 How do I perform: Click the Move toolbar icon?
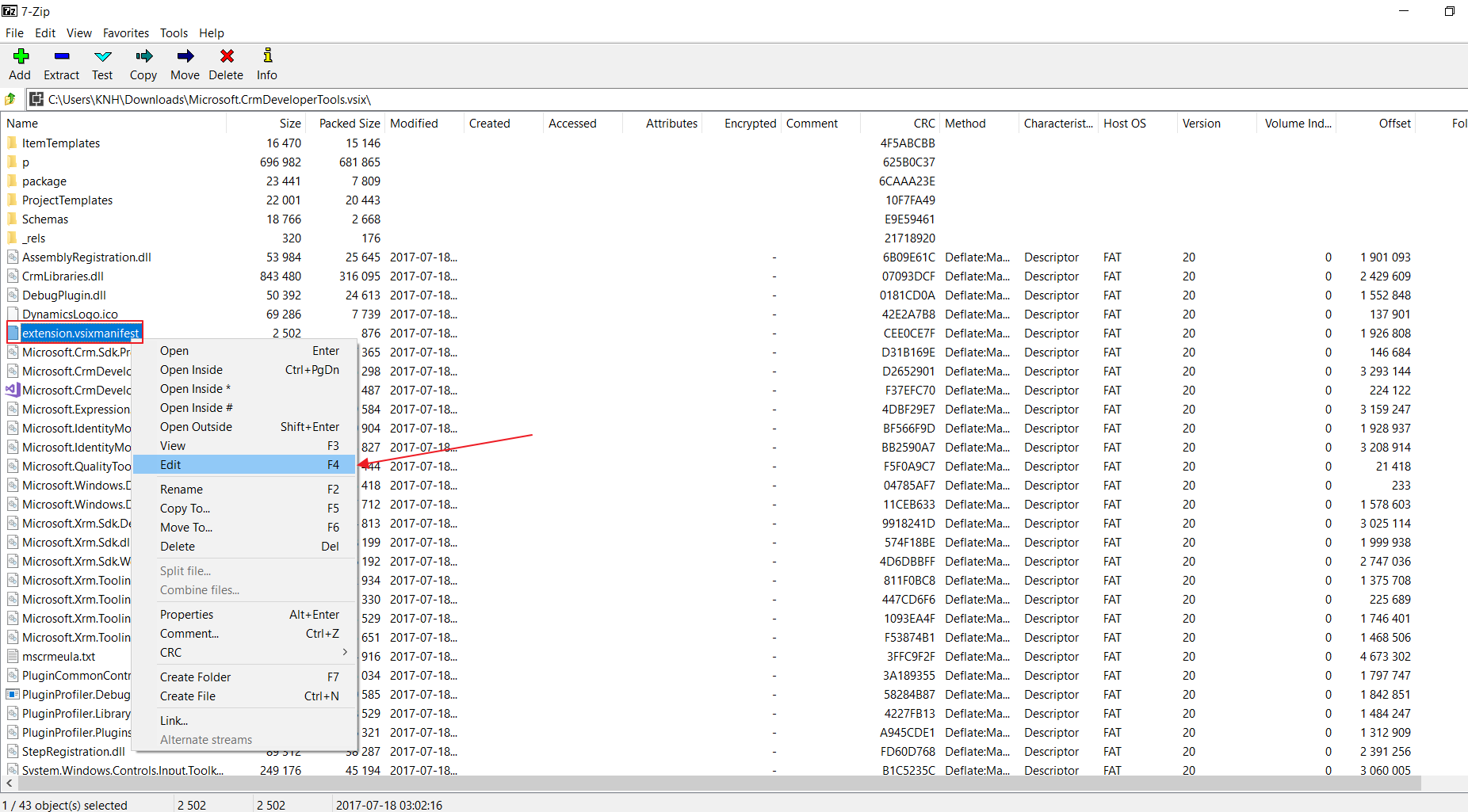[185, 56]
